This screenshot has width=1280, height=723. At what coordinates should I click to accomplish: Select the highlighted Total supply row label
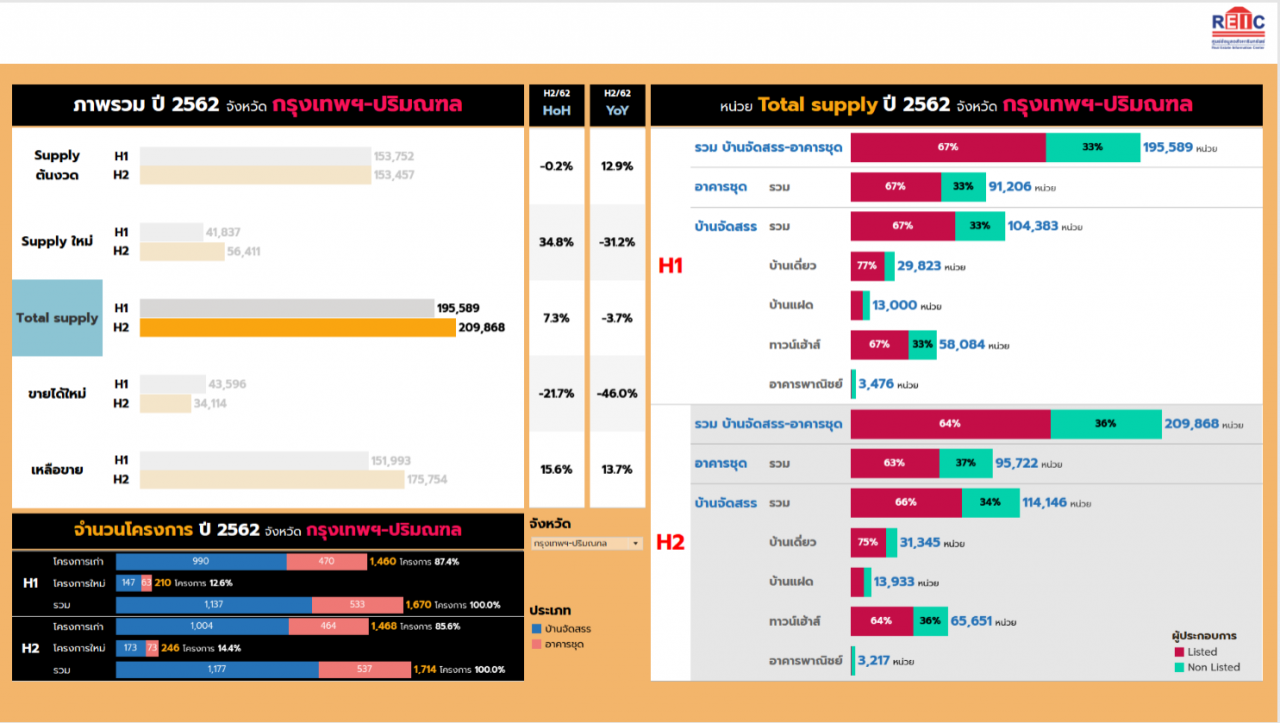click(57, 318)
